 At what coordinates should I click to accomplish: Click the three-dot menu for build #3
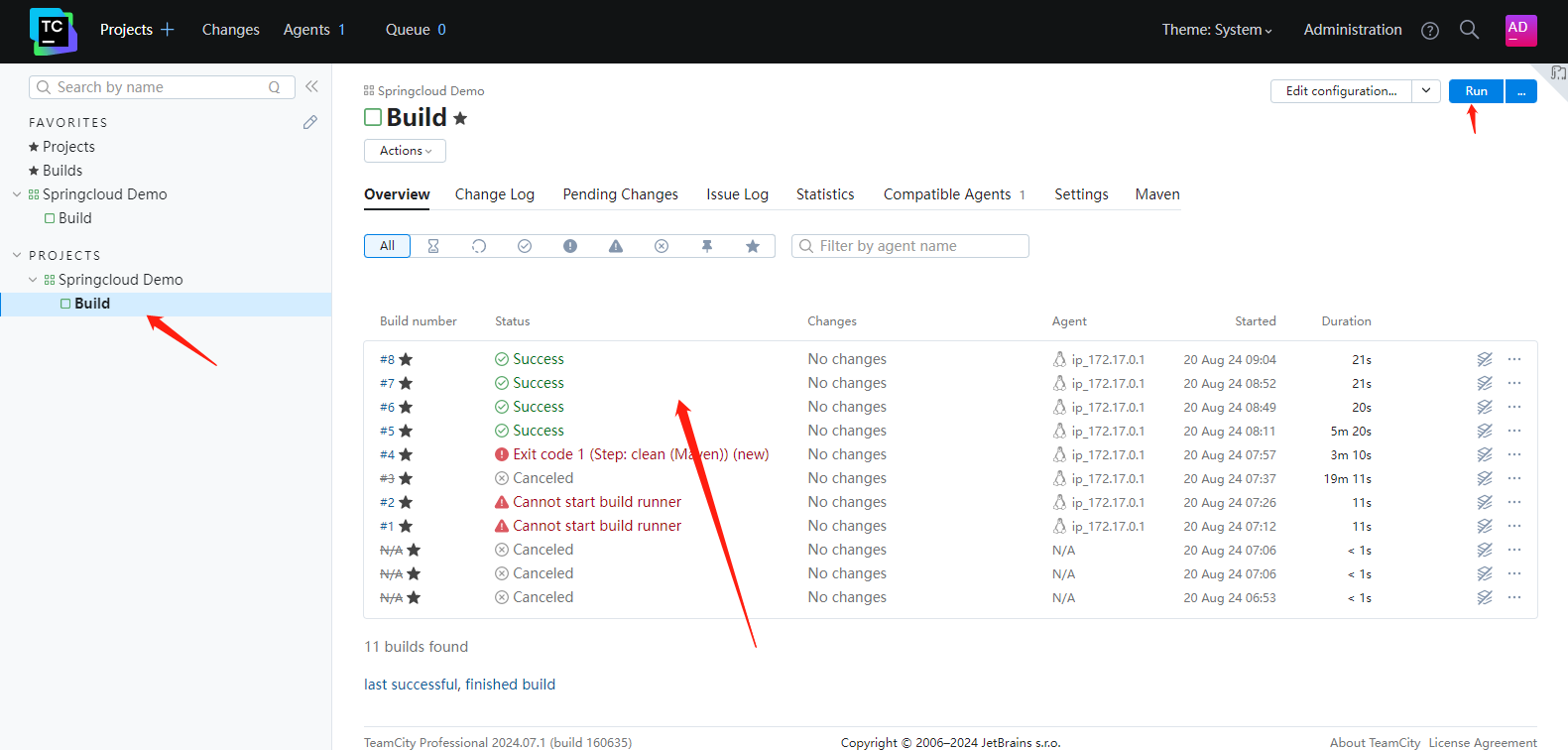click(1514, 478)
